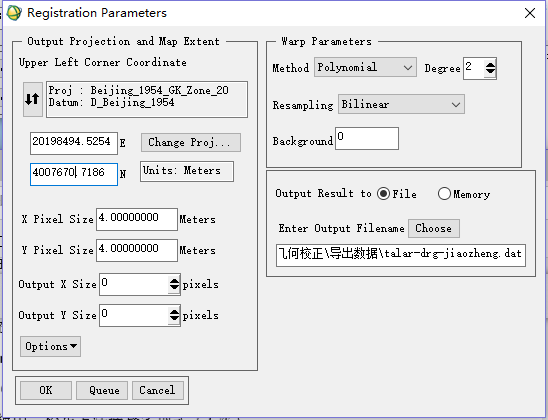Increase Degree with the up spinner arrow
This screenshot has width=548, height=420.
pyautogui.click(x=490, y=65)
